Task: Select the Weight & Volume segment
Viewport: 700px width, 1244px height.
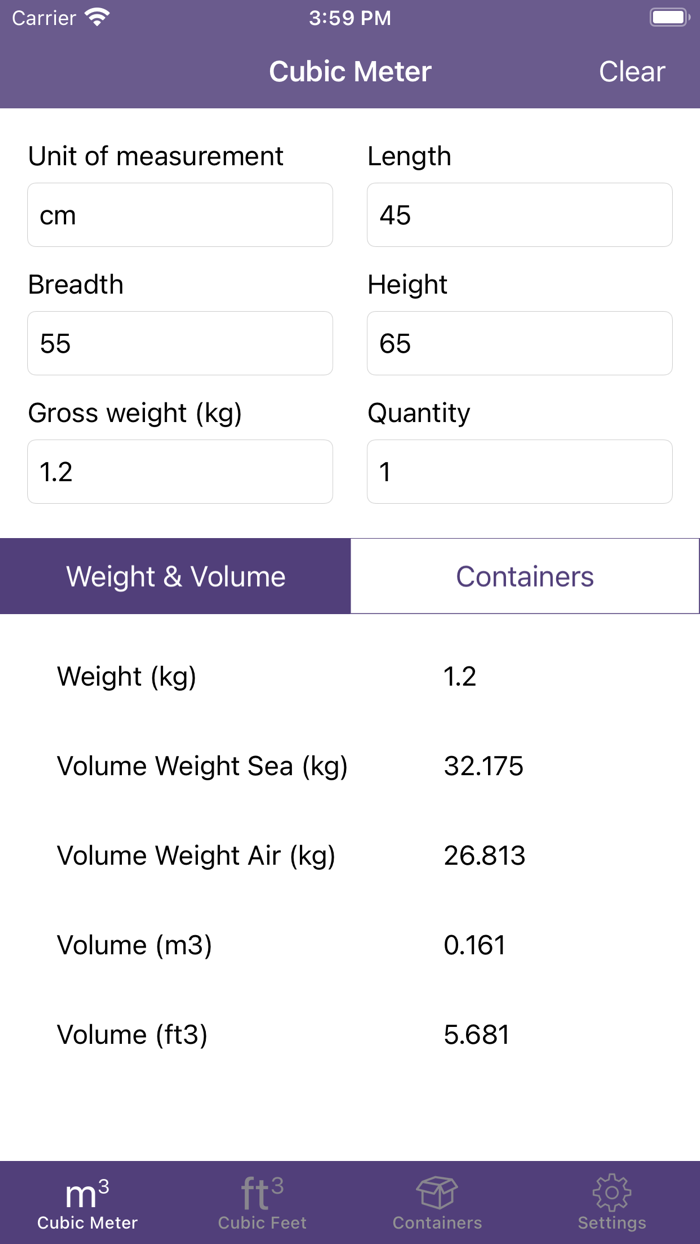Action: point(175,576)
